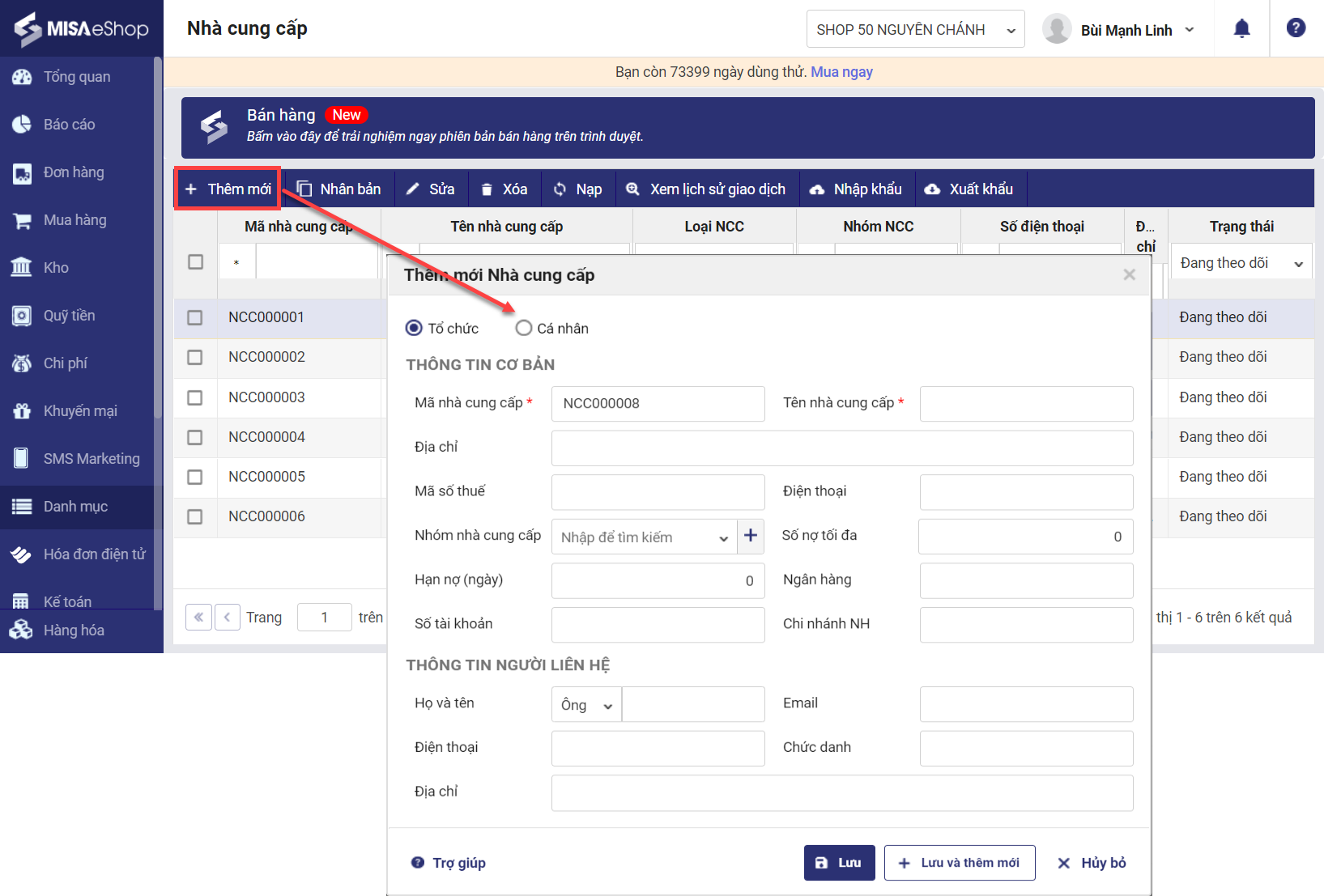Click the Nhập khẩu cloud upload button
Image resolution: width=1324 pixels, height=896 pixels.
tap(856, 189)
